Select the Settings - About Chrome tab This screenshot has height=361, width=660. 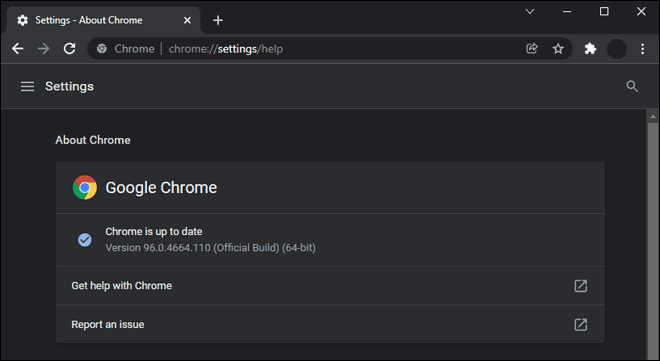point(103,20)
